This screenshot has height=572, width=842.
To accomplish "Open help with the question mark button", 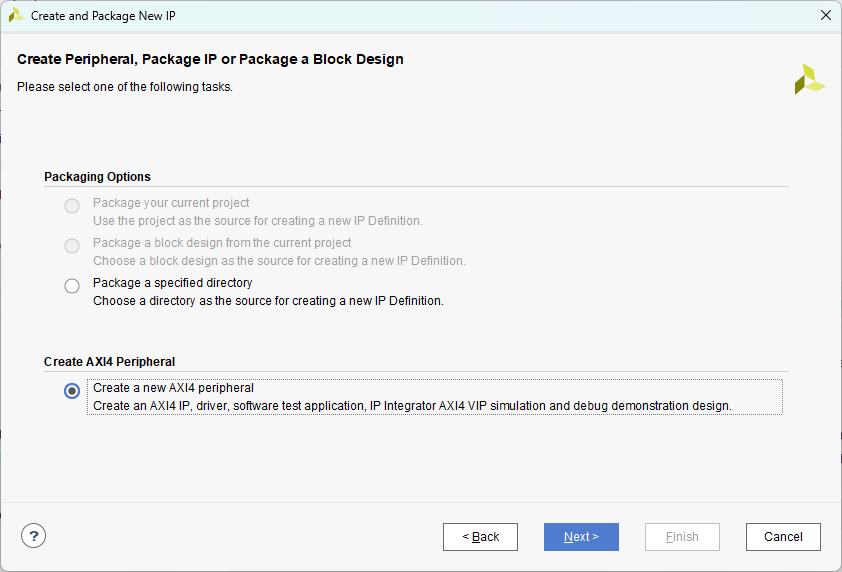I will pyautogui.click(x=34, y=536).
